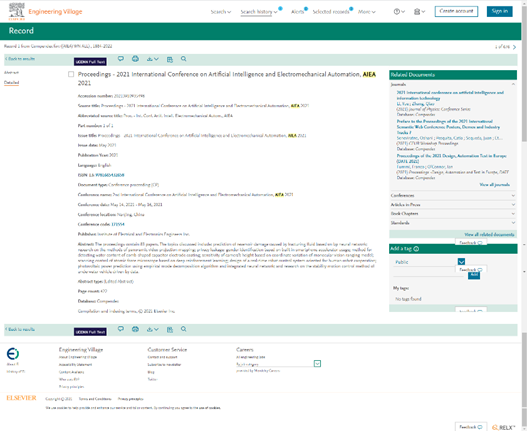Click View all journals link
This screenshot has width=527, height=431.
(x=494, y=185)
